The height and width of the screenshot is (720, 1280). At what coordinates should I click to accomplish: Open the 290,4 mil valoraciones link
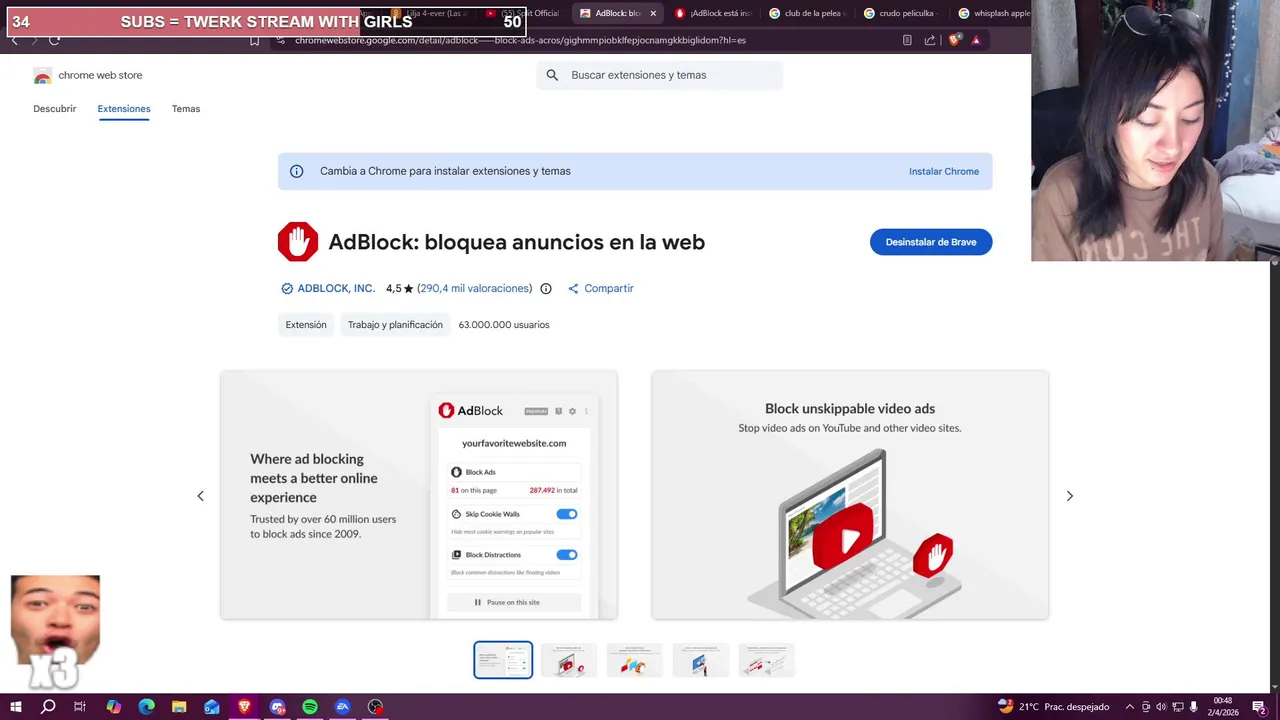point(475,288)
